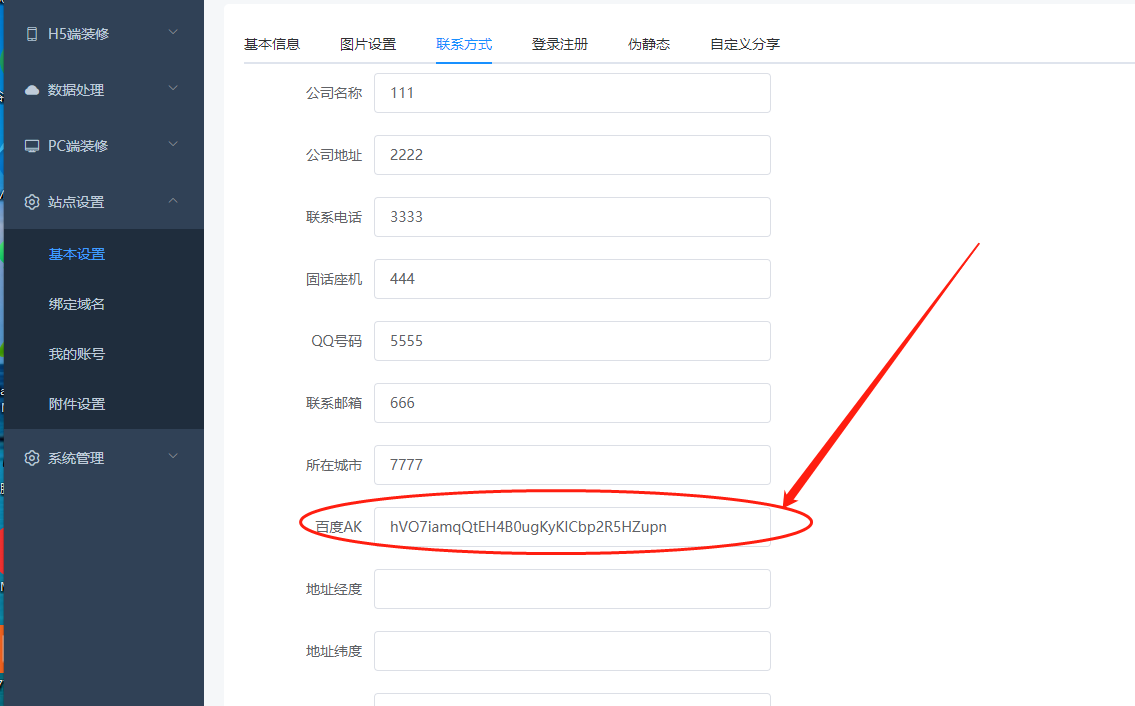The width and height of the screenshot is (1135, 706).
Task: Expand the 系统管理 menu chevron
Action: point(173,457)
